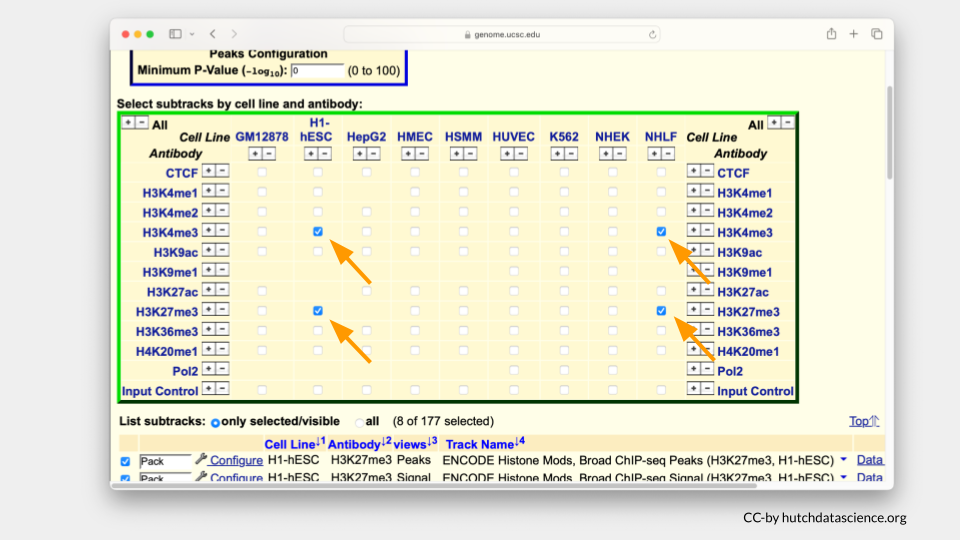Click the top-right All minus button
Screen dimensions: 960x540
[x=788, y=122]
